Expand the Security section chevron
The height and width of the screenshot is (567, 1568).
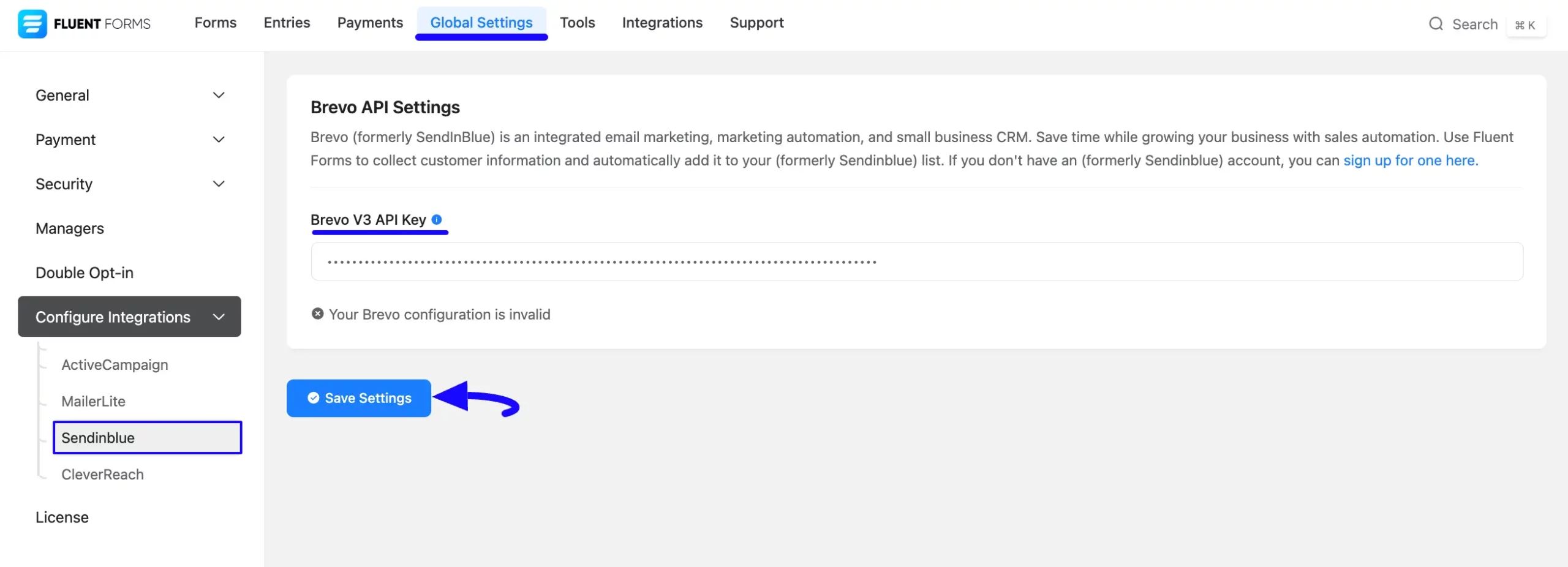219,184
